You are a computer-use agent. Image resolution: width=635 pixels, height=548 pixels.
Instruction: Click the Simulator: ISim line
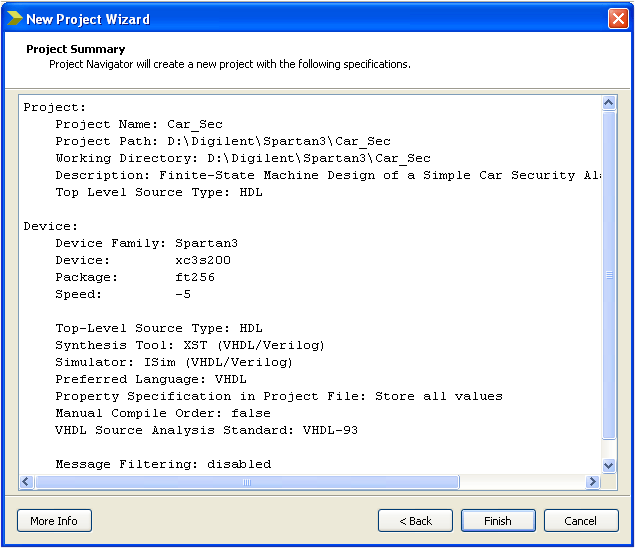[x=173, y=362]
